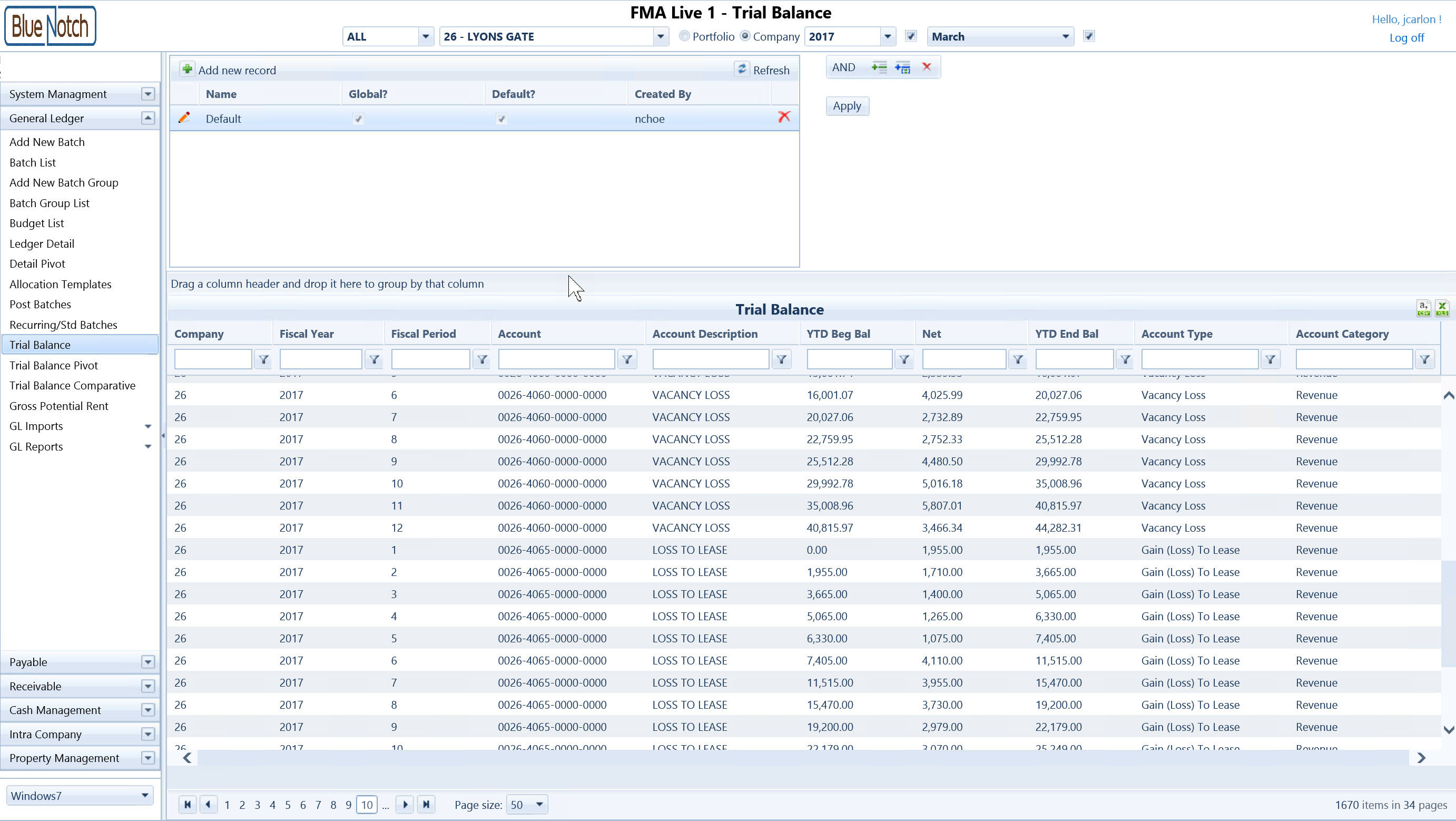Export trial balance to Excel
Screen dimensions: 1456x821
coord(1441,308)
